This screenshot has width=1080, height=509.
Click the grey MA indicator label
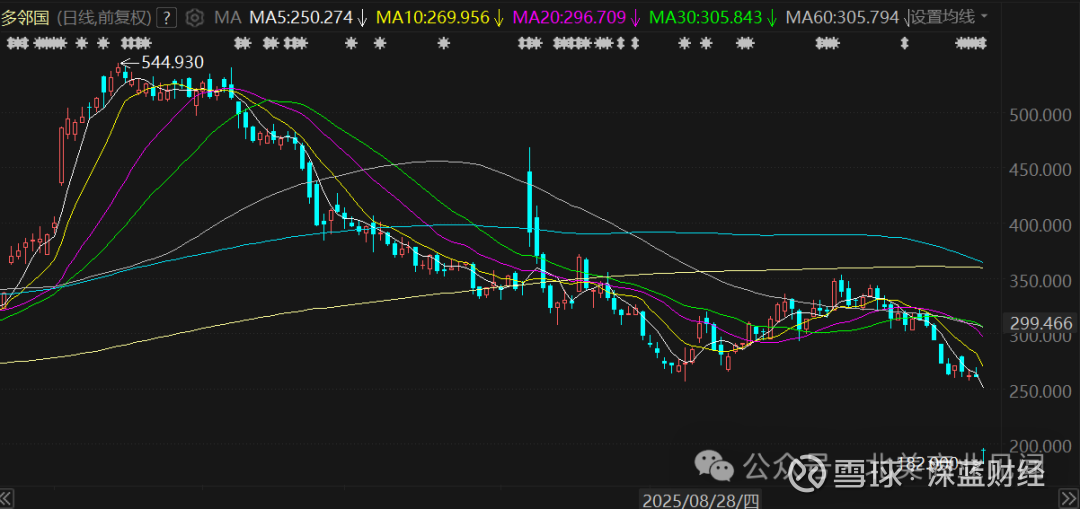228,17
